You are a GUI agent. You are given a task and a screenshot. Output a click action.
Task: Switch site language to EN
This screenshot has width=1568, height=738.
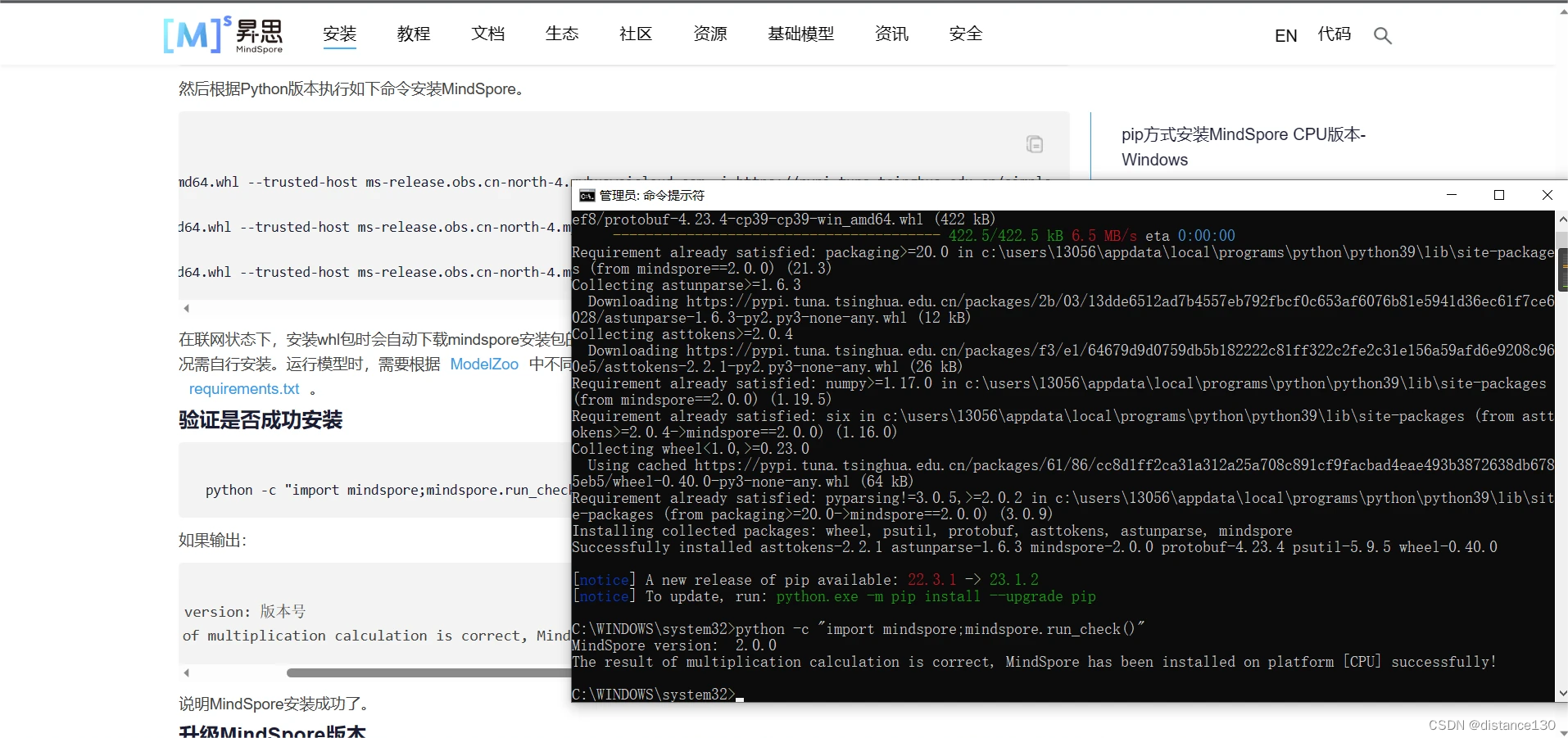[x=1286, y=35]
